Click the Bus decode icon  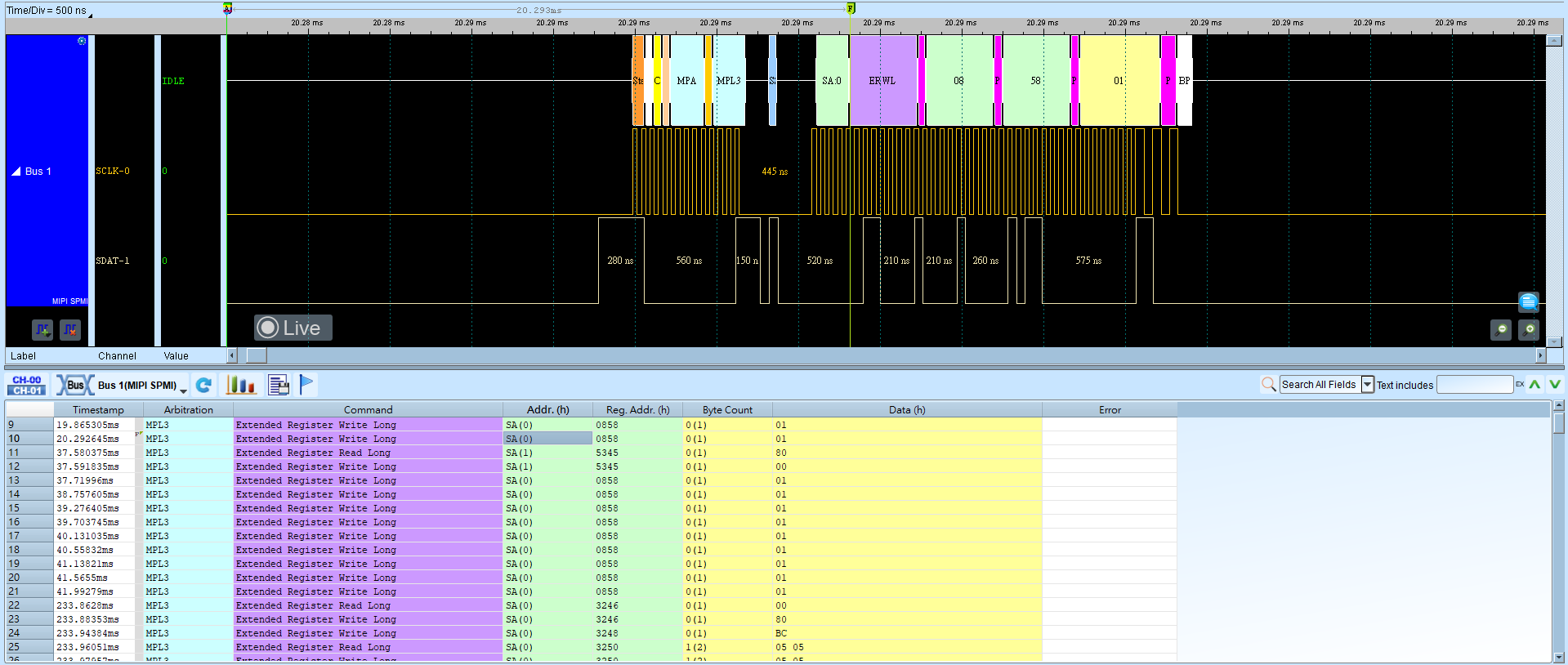click(x=74, y=385)
